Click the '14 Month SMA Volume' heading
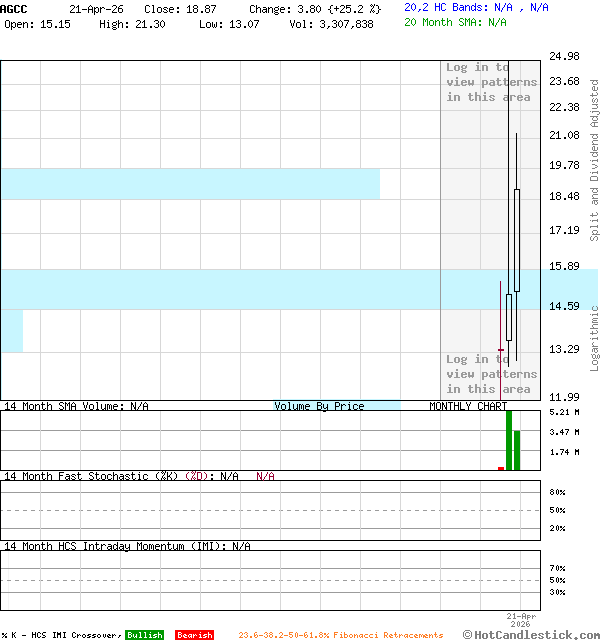 pos(76,406)
